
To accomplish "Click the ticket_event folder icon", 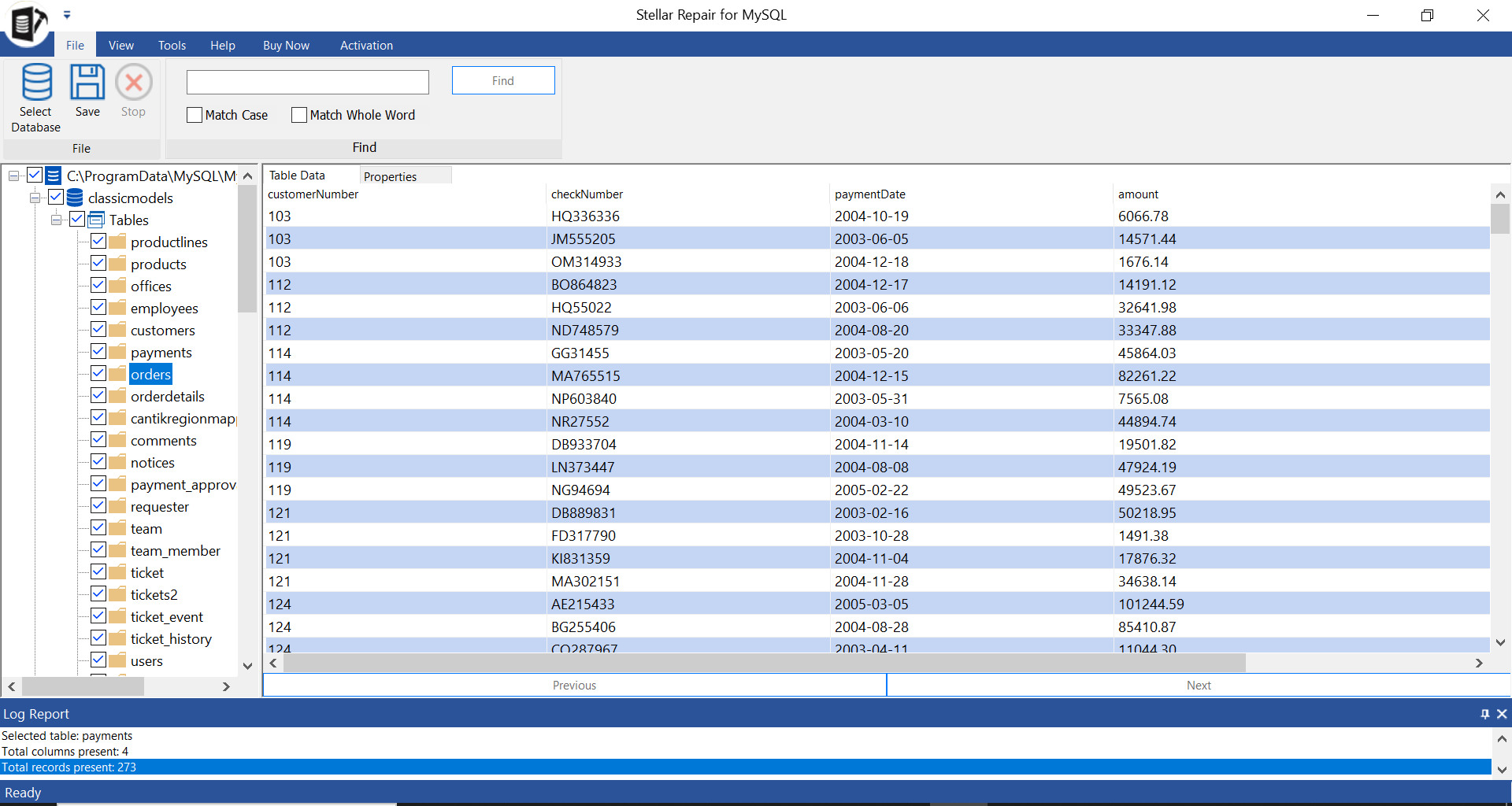I will coord(117,616).
